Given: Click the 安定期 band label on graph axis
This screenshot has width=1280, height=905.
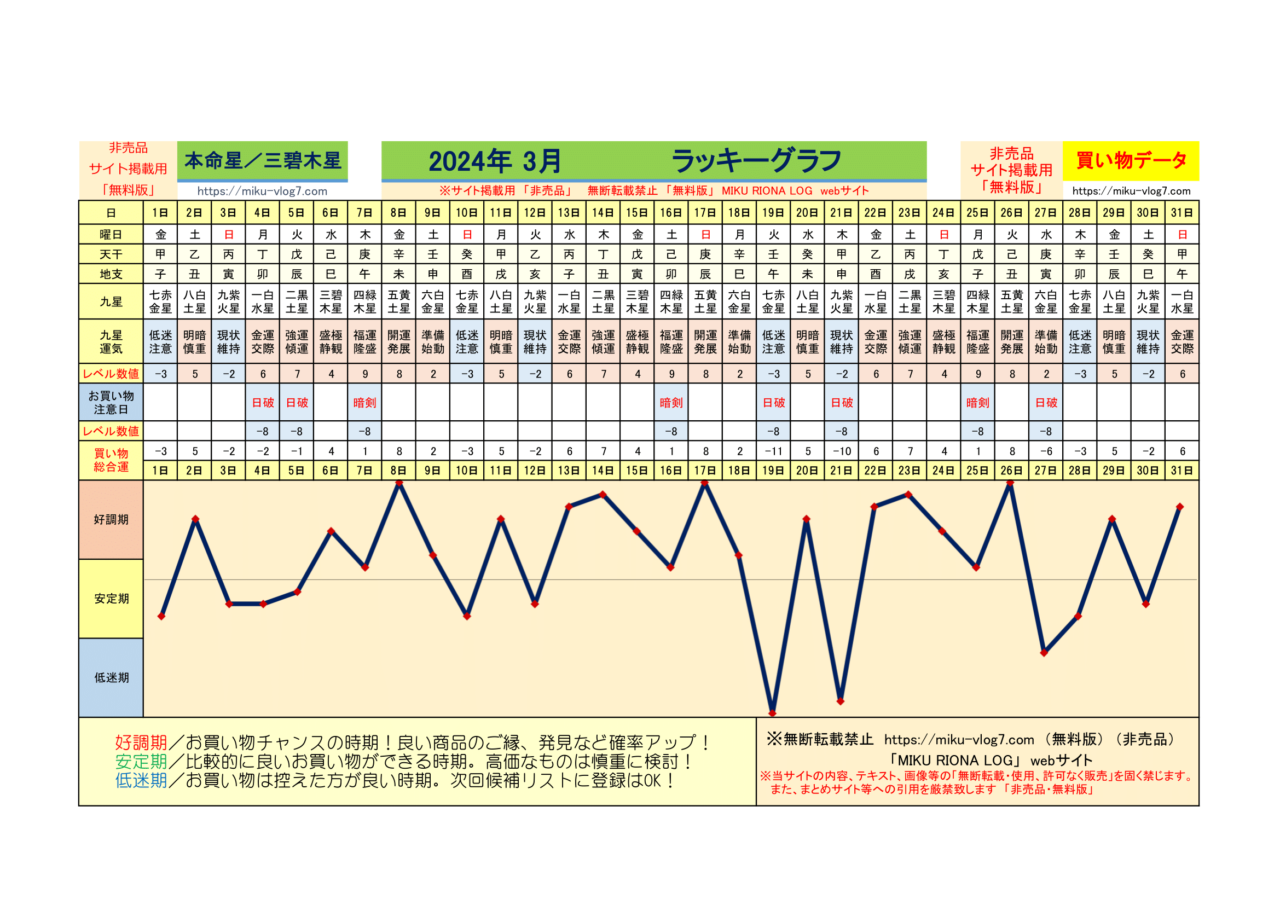Looking at the screenshot, I should point(111,598).
